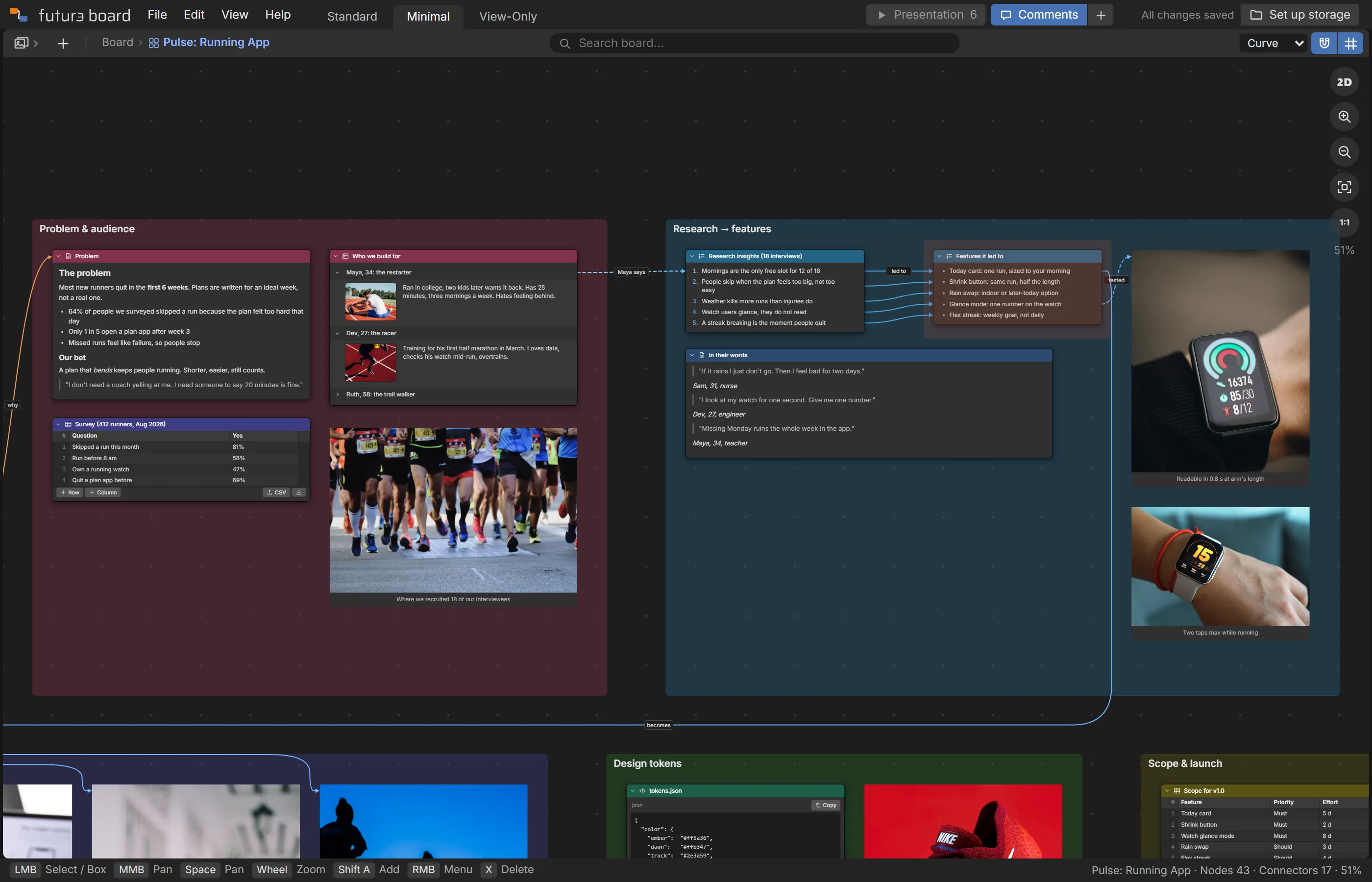
Task: Collapse the Features it led to card
Action: click(x=939, y=256)
